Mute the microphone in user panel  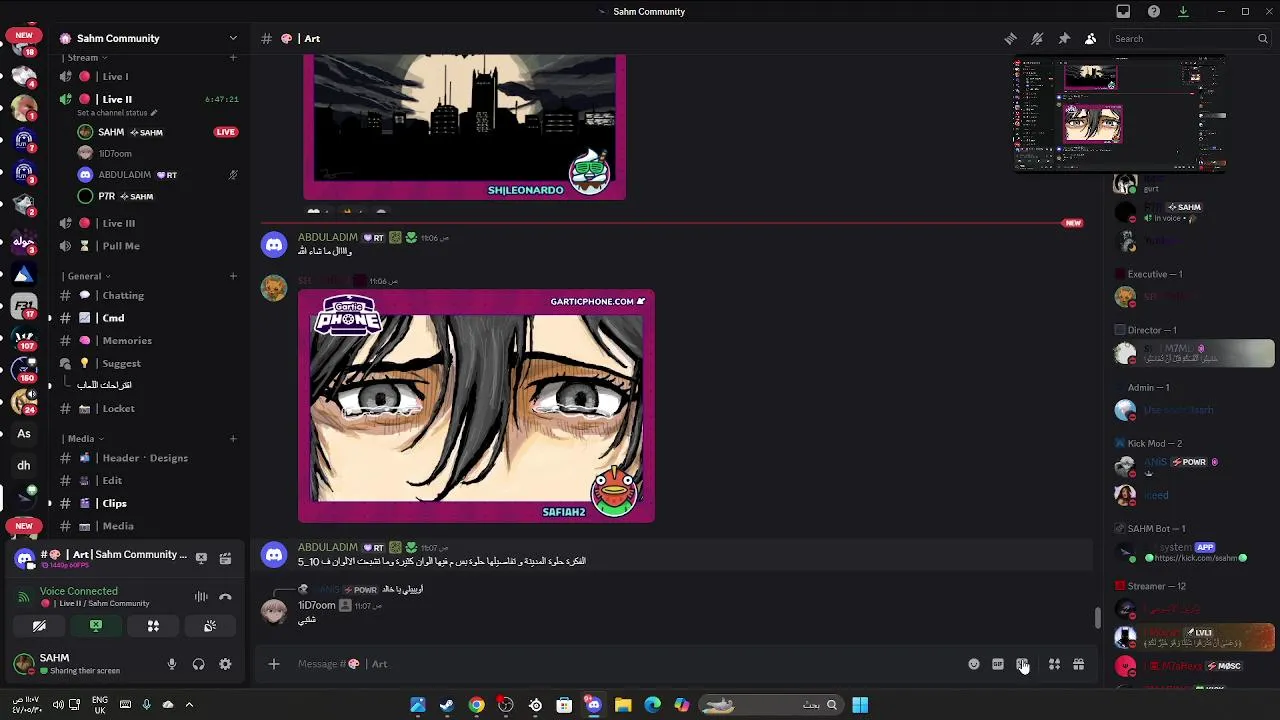[172, 664]
